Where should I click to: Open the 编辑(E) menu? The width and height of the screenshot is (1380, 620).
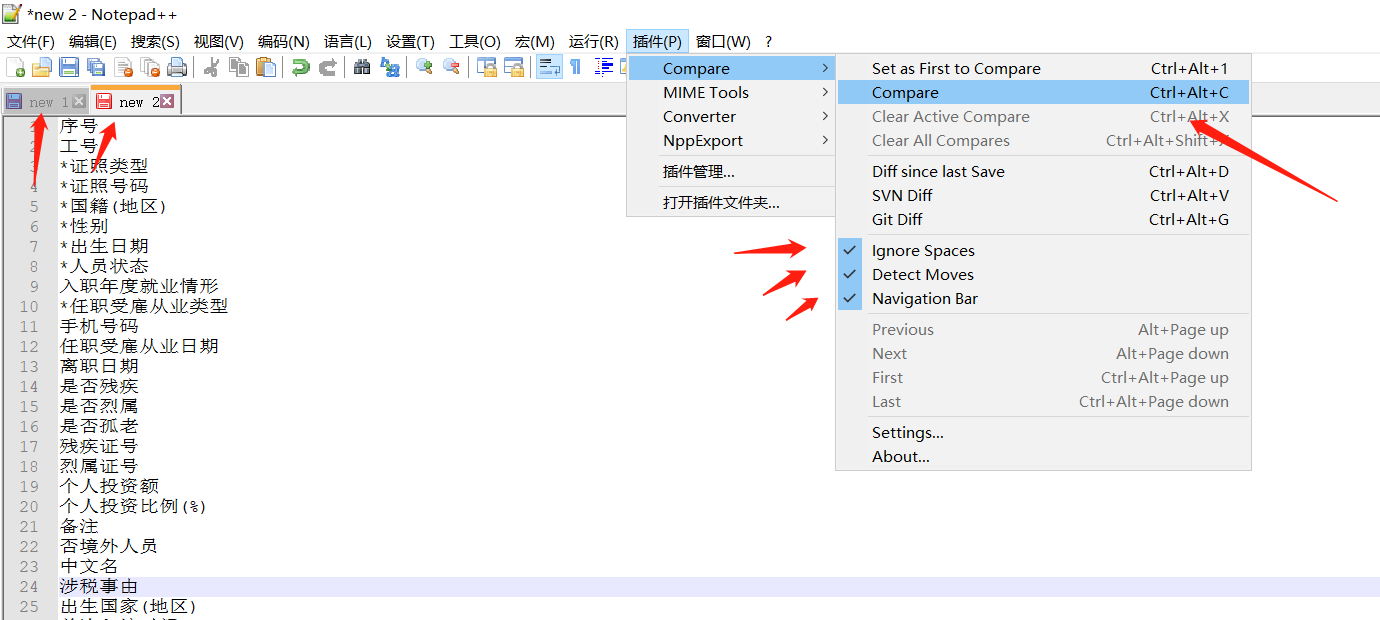pyautogui.click(x=93, y=42)
